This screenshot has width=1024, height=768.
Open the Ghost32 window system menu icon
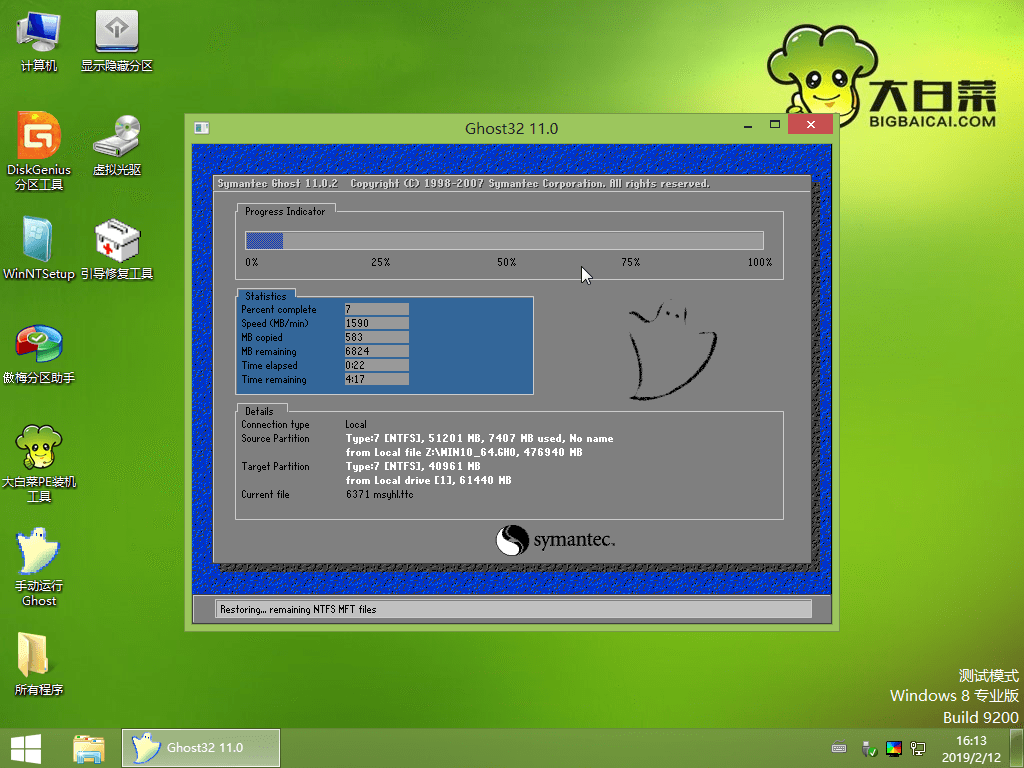click(202, 128)
